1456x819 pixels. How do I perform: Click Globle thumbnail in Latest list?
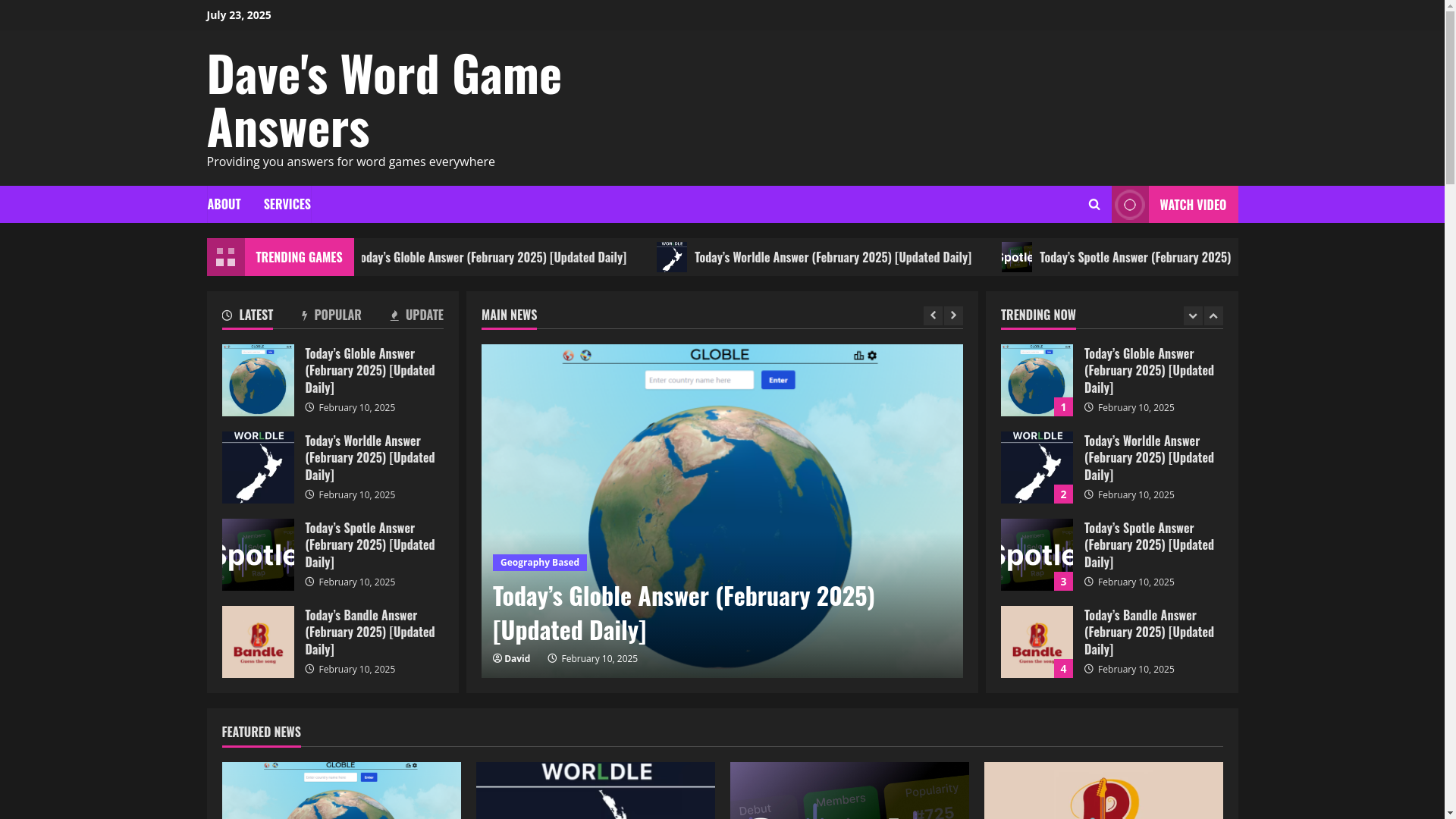[258, 381]
